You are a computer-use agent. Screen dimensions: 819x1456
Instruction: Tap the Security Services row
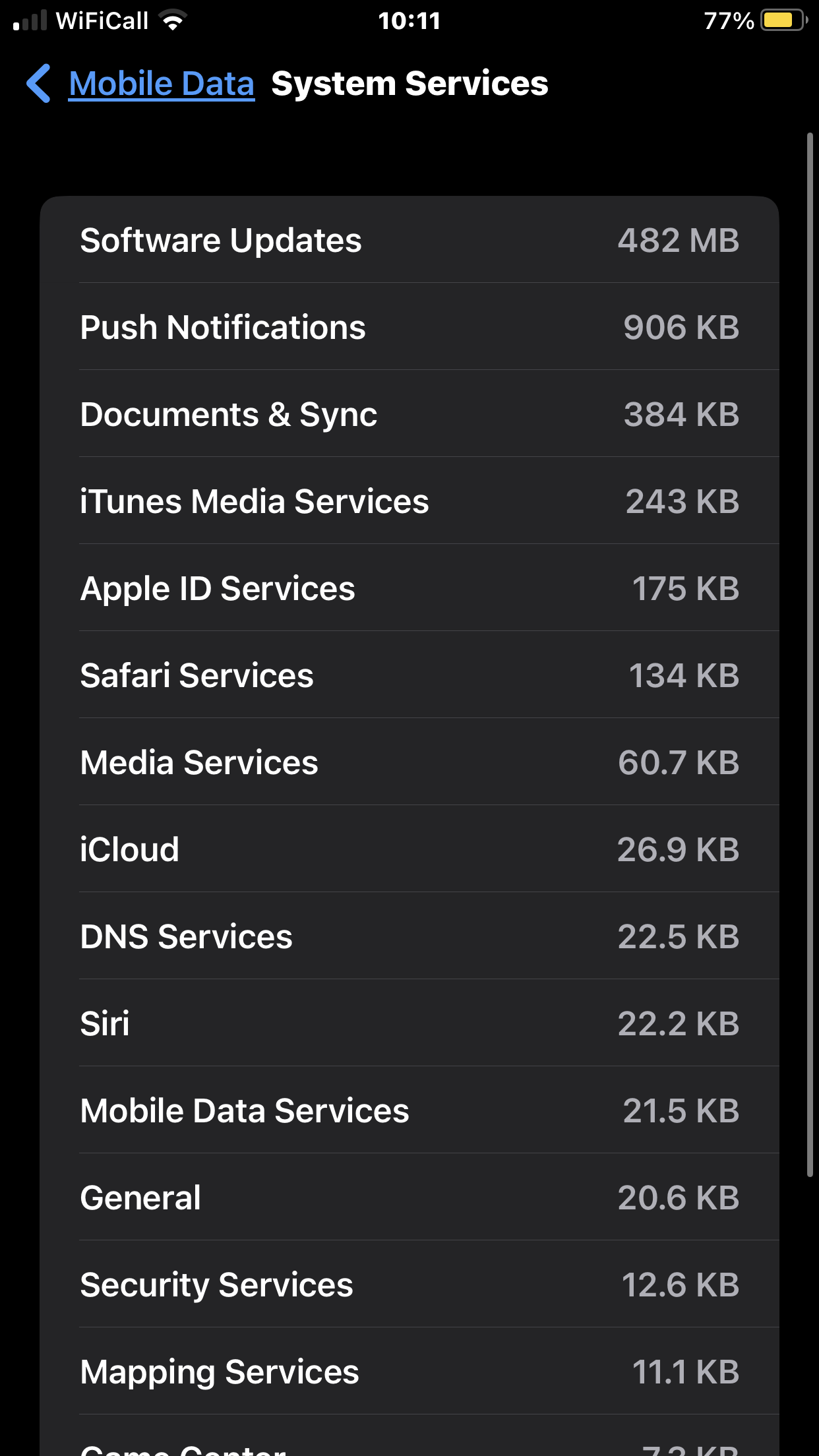tap(409, 1285)
